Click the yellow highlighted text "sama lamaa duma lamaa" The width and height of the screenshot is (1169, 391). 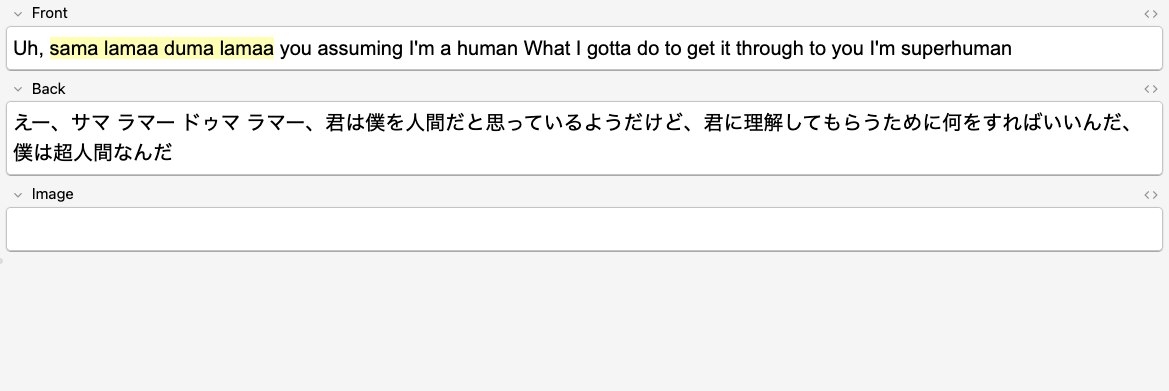tap(162, 49)
